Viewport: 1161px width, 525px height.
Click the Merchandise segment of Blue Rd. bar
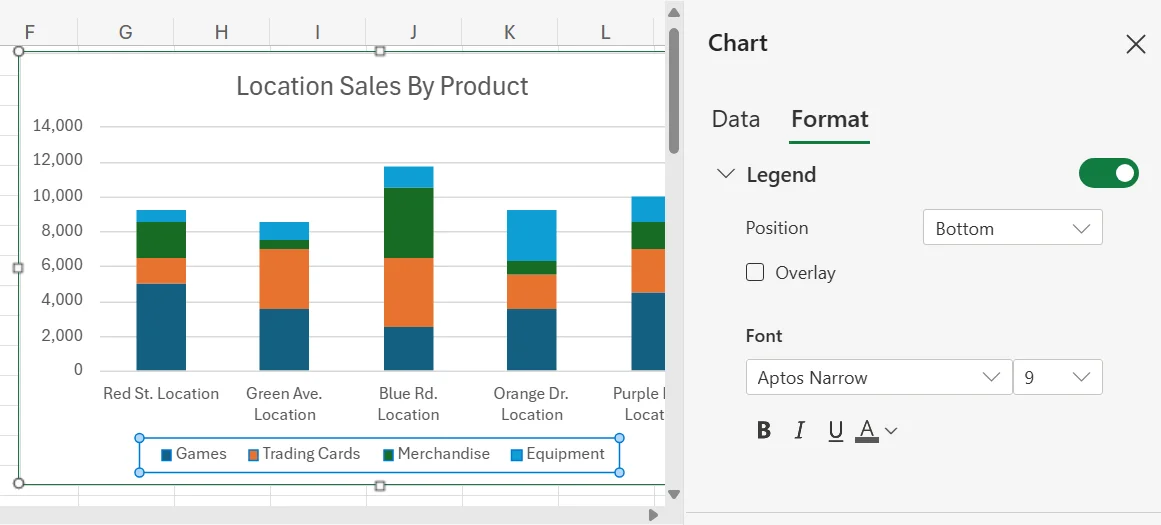[x=408, y=223]
